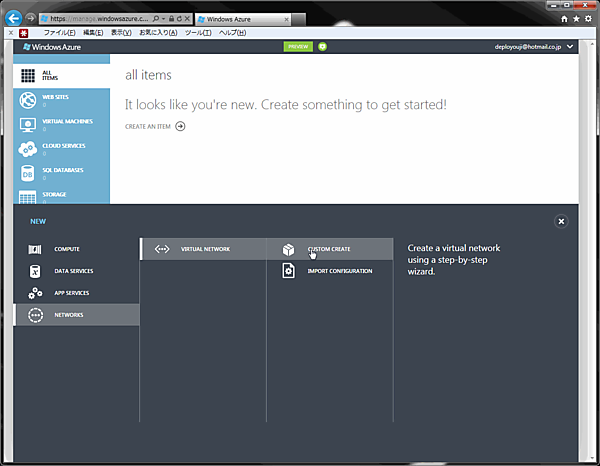Click the red asterisk toolbar icon
600x466 pixels.
tap(24, 33)
